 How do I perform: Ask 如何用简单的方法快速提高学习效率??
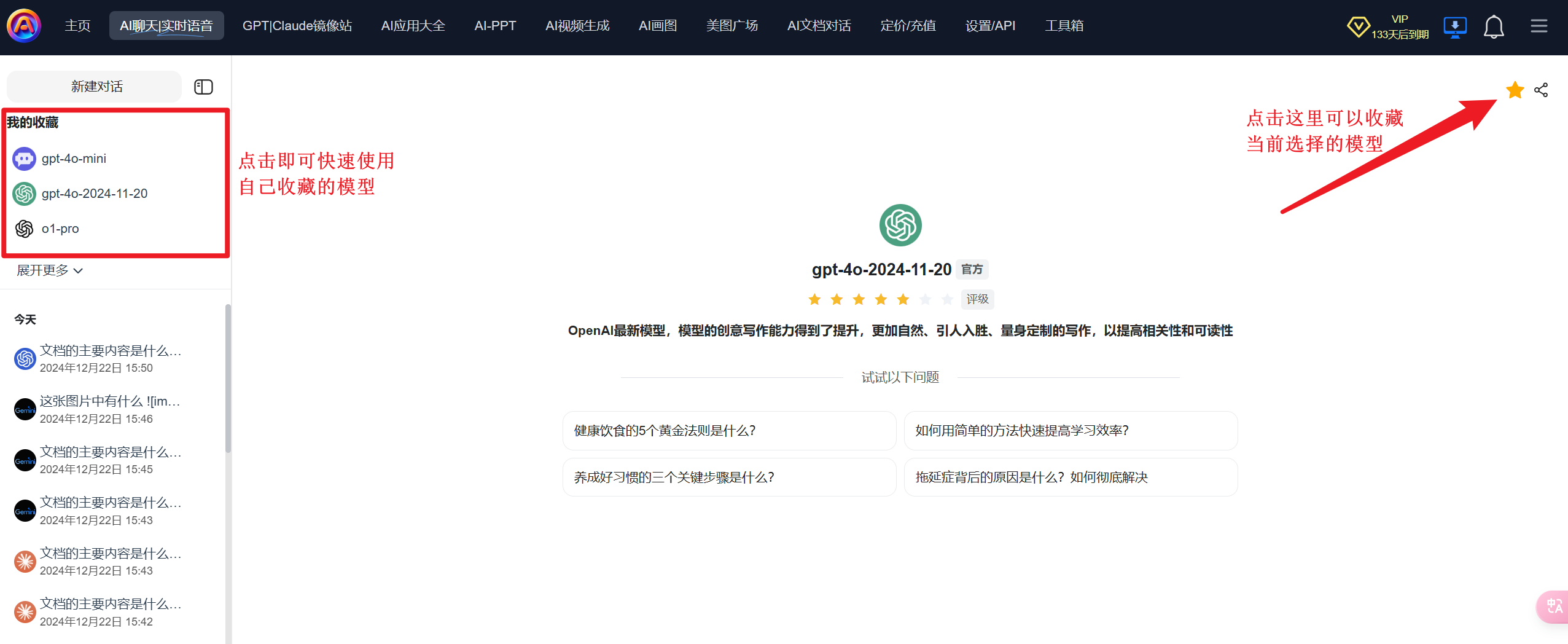click(1071, 431)
